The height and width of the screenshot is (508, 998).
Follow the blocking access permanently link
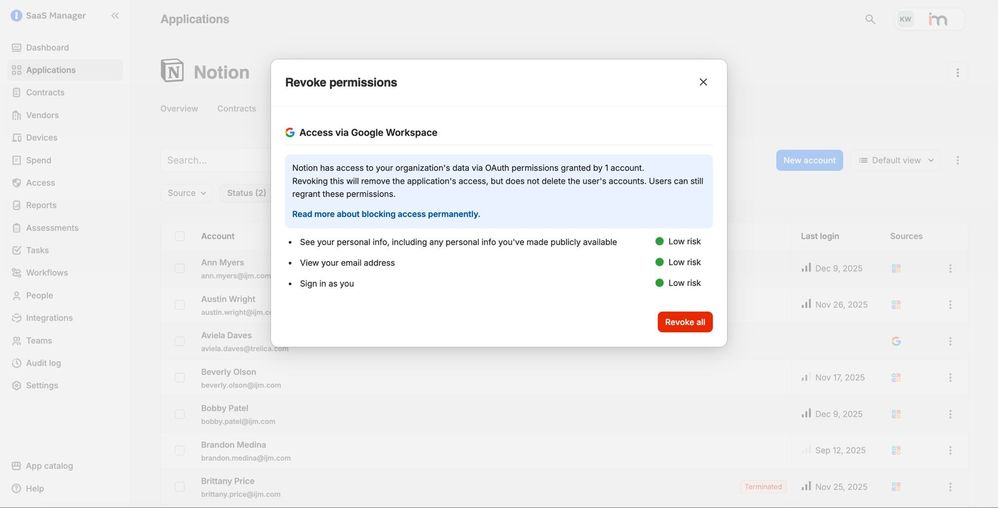(x=386, y=214)
